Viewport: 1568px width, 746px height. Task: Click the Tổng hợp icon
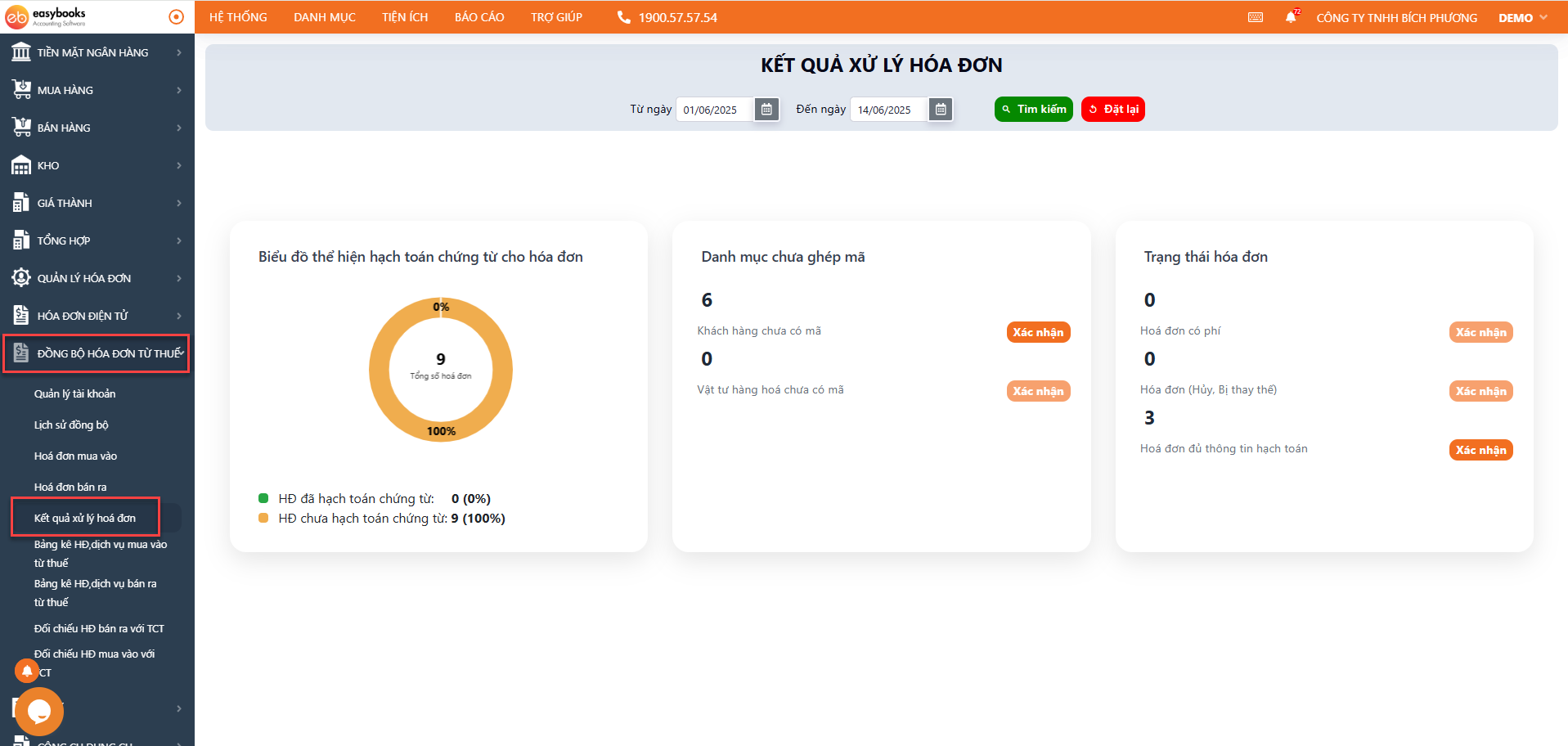[x=21, y=240]
